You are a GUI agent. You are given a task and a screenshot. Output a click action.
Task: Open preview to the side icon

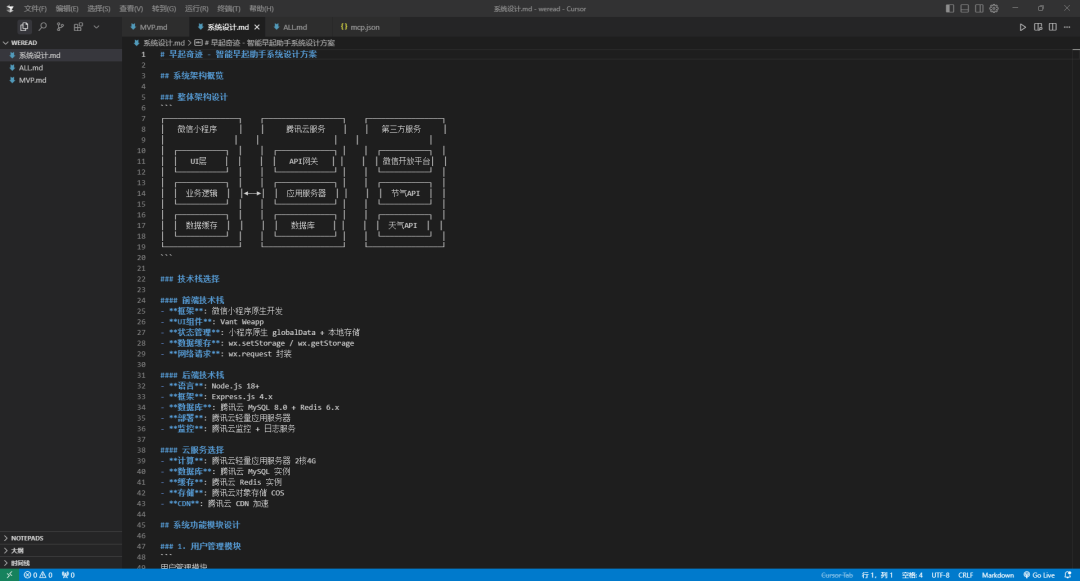point(1038,28)
